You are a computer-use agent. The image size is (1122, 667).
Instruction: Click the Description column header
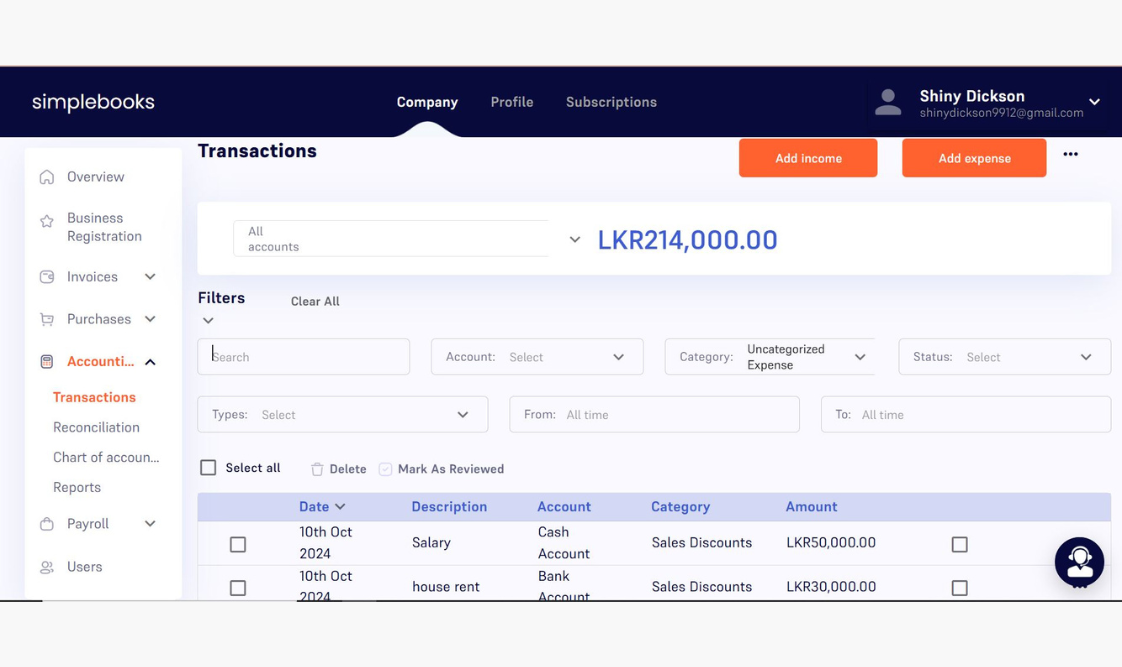coord(449,507)
